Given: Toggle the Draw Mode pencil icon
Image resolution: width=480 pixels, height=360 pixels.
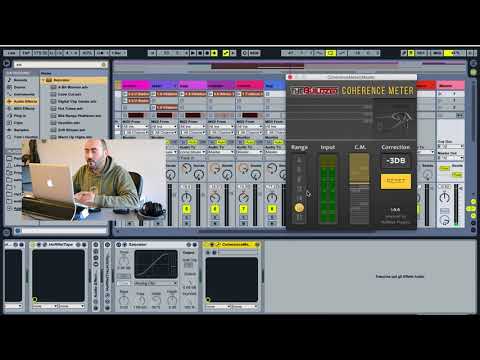Looking at the screenshot, I should [x=404, y=53].
